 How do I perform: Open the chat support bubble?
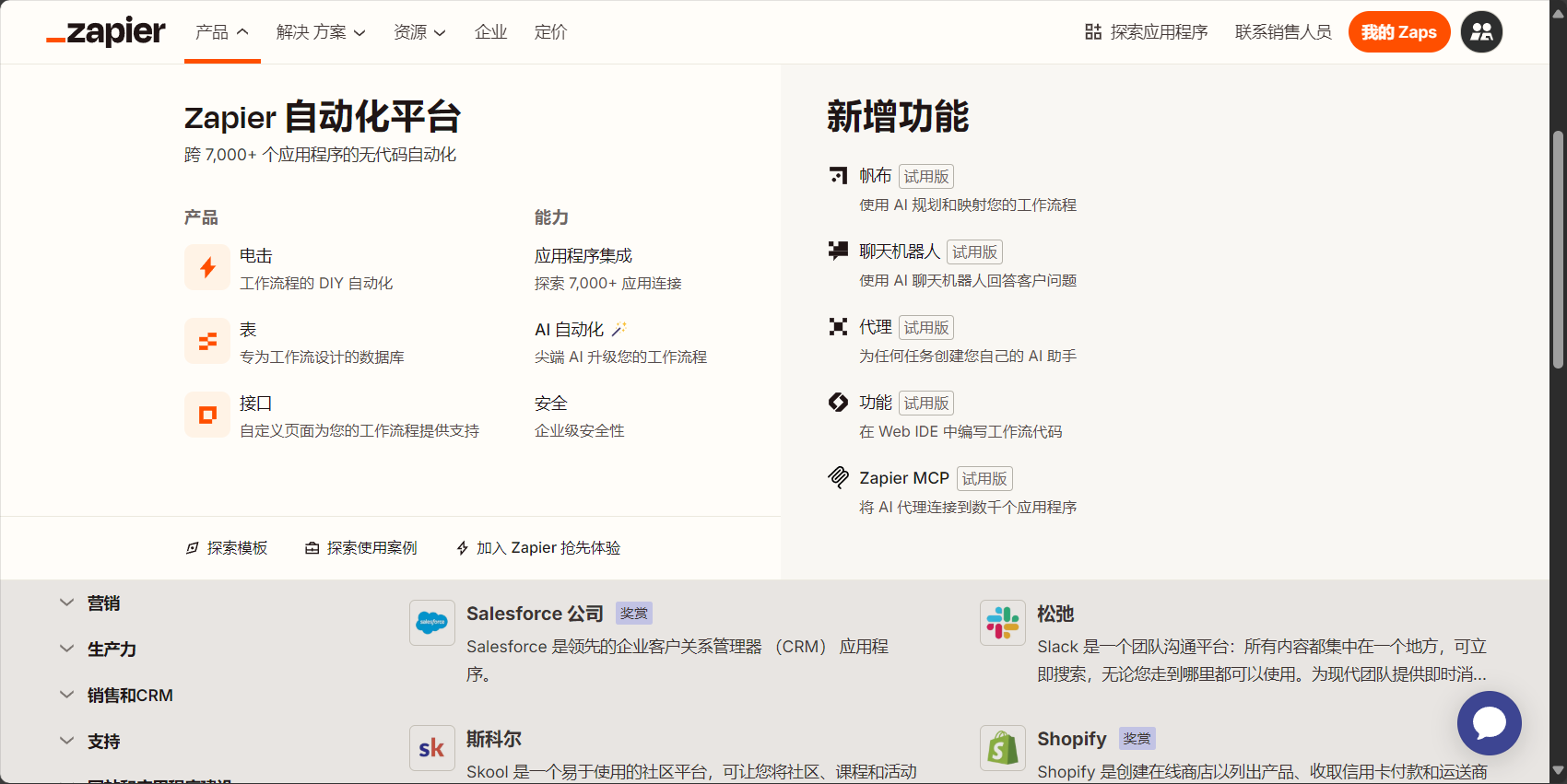(x=1489, y=723)
